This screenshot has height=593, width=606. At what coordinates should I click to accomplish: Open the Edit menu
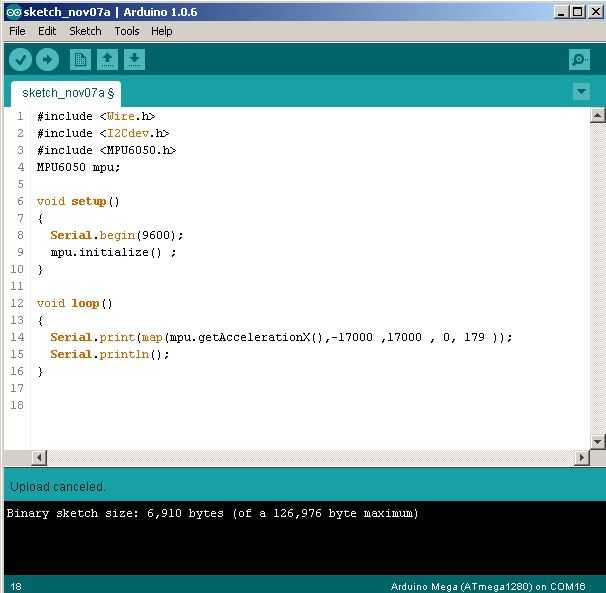pos(47,31)
